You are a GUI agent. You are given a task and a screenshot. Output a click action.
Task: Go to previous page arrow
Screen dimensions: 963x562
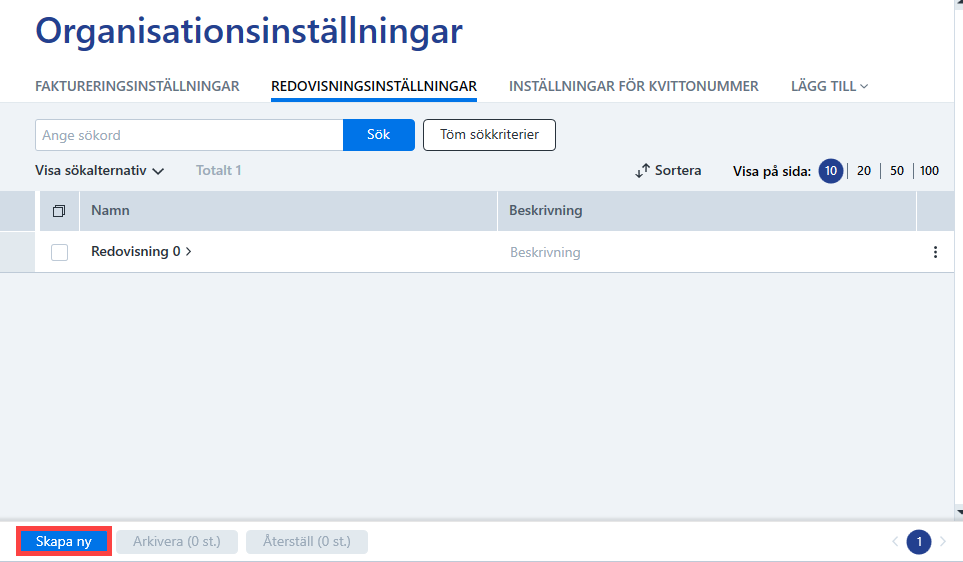895,541
